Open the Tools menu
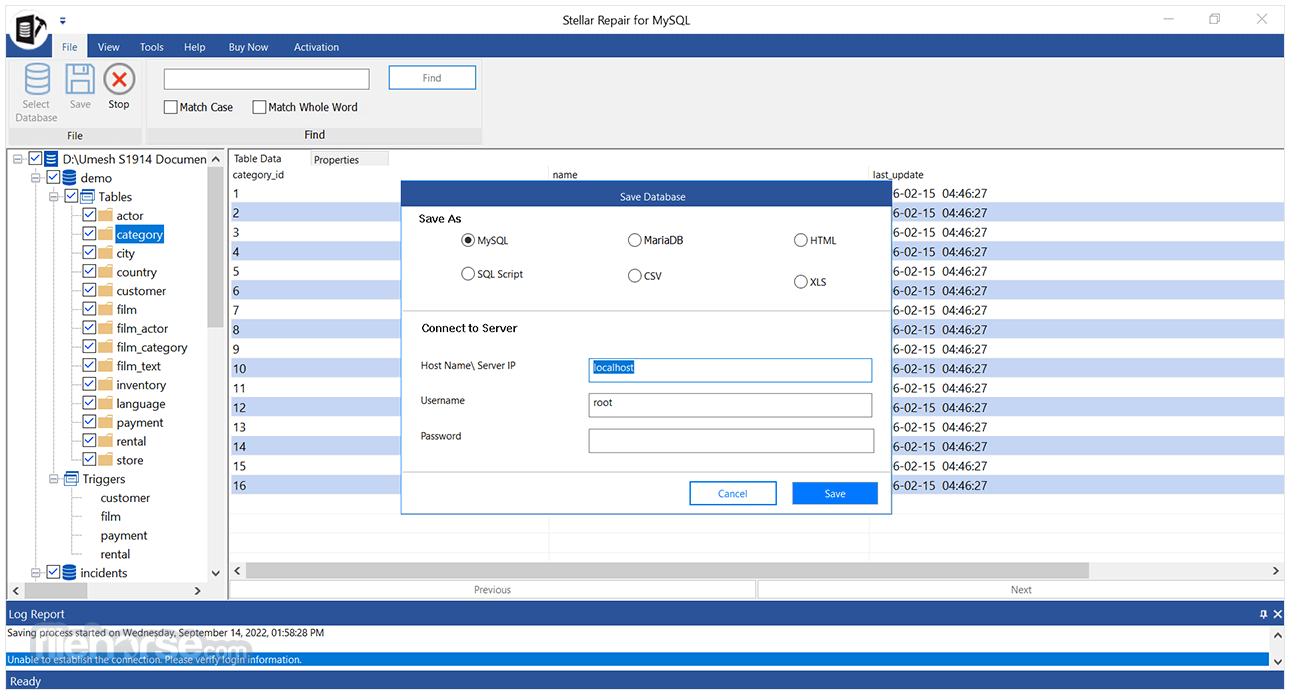Screen dimensions: 1290x695 coord(152,47)
